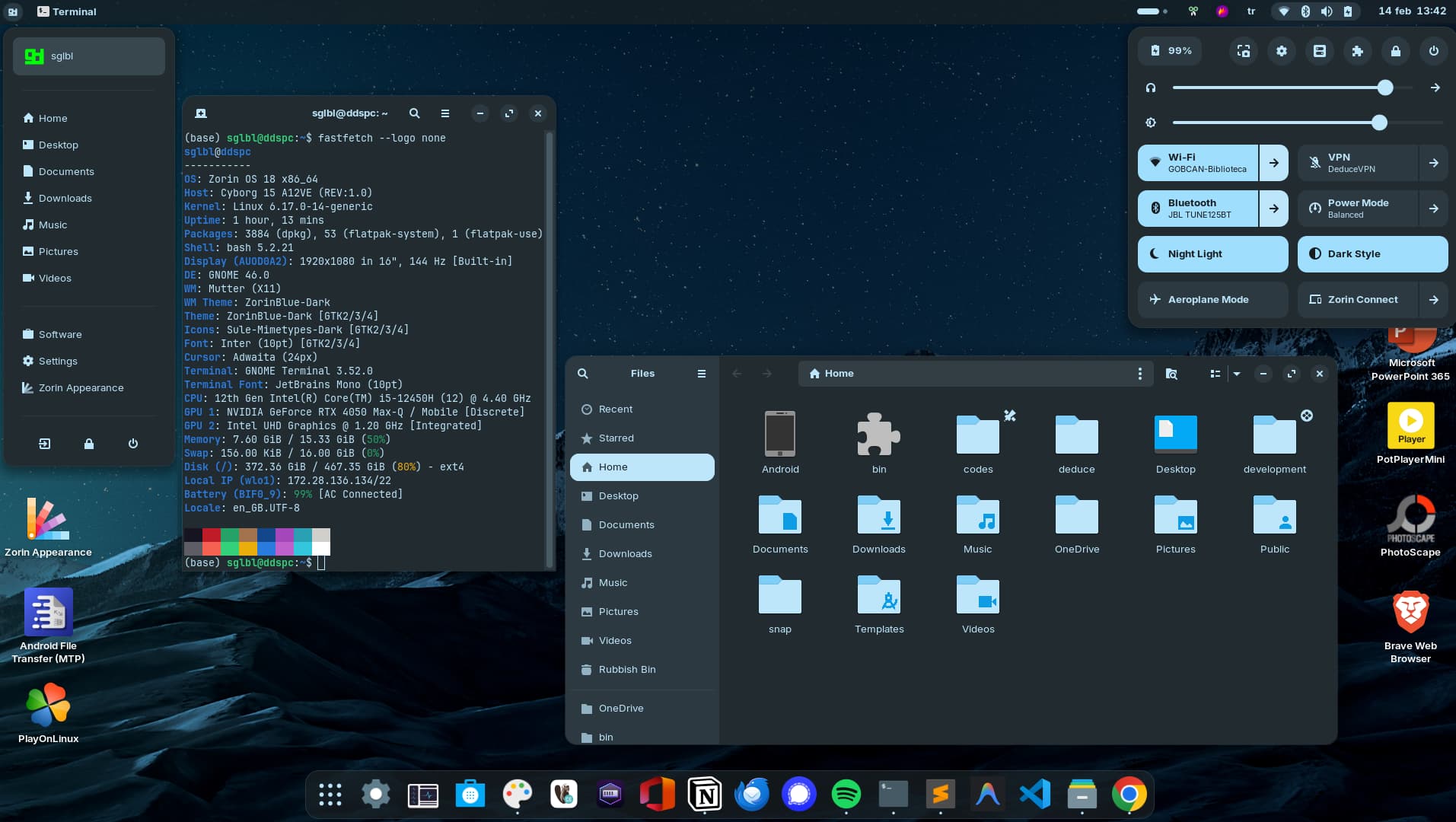Open Software from the Zorin menu
1456x822 pixels.
pyautogui.click(x=60, y=335)
